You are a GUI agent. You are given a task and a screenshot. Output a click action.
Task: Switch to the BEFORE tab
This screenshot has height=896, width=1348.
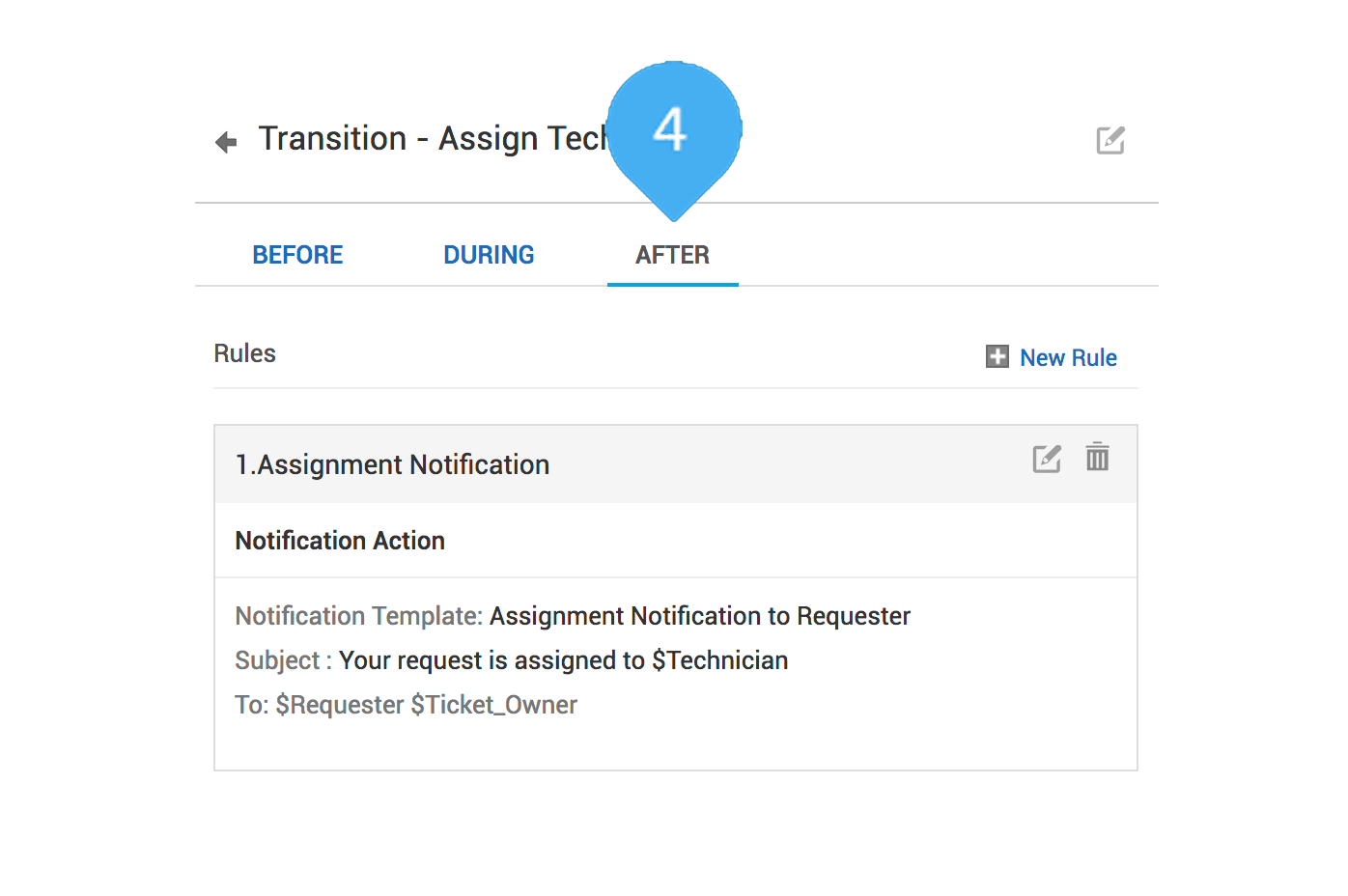(297, 255)
